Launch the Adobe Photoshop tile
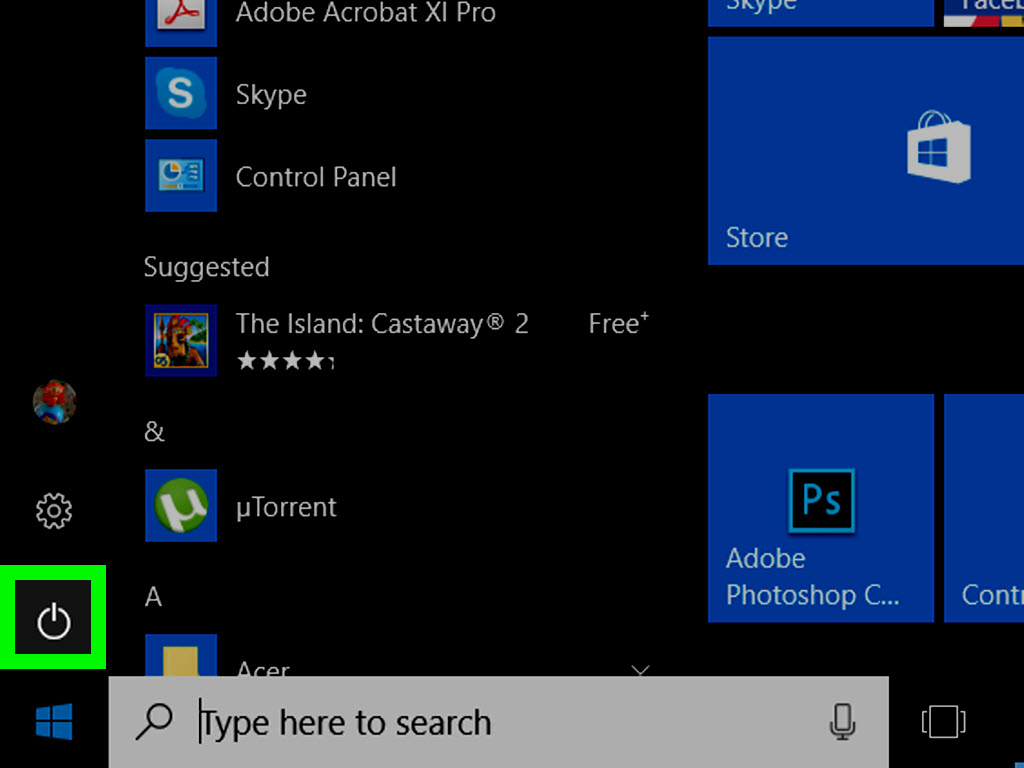Viewport: 1024px width, 768px height. (x=821, y=508)
